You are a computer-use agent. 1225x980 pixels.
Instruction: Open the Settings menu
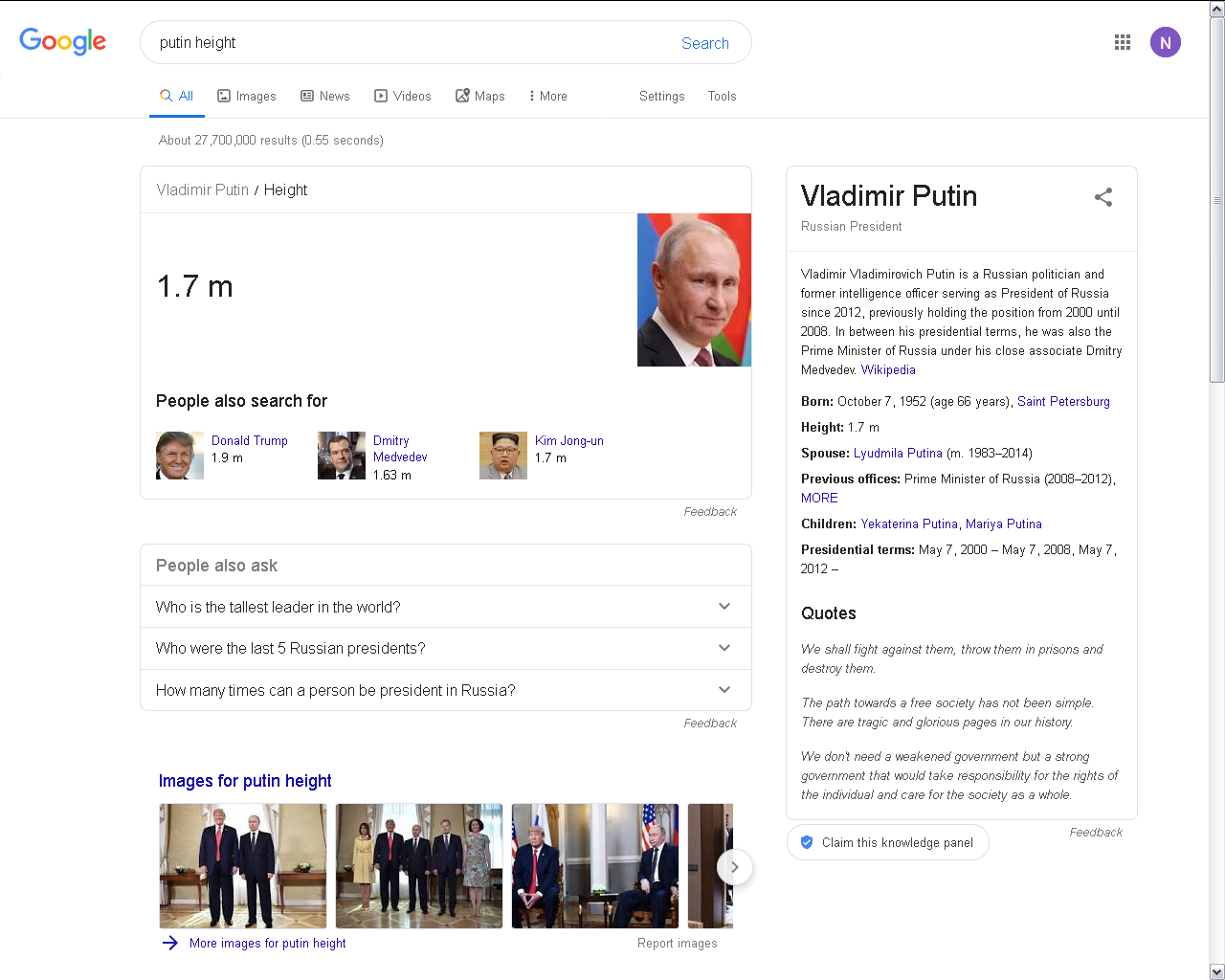662,96
